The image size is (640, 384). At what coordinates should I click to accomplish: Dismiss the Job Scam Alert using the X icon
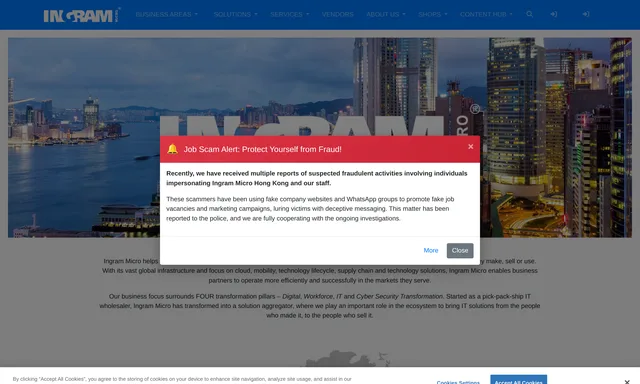(x=471, y=146)
